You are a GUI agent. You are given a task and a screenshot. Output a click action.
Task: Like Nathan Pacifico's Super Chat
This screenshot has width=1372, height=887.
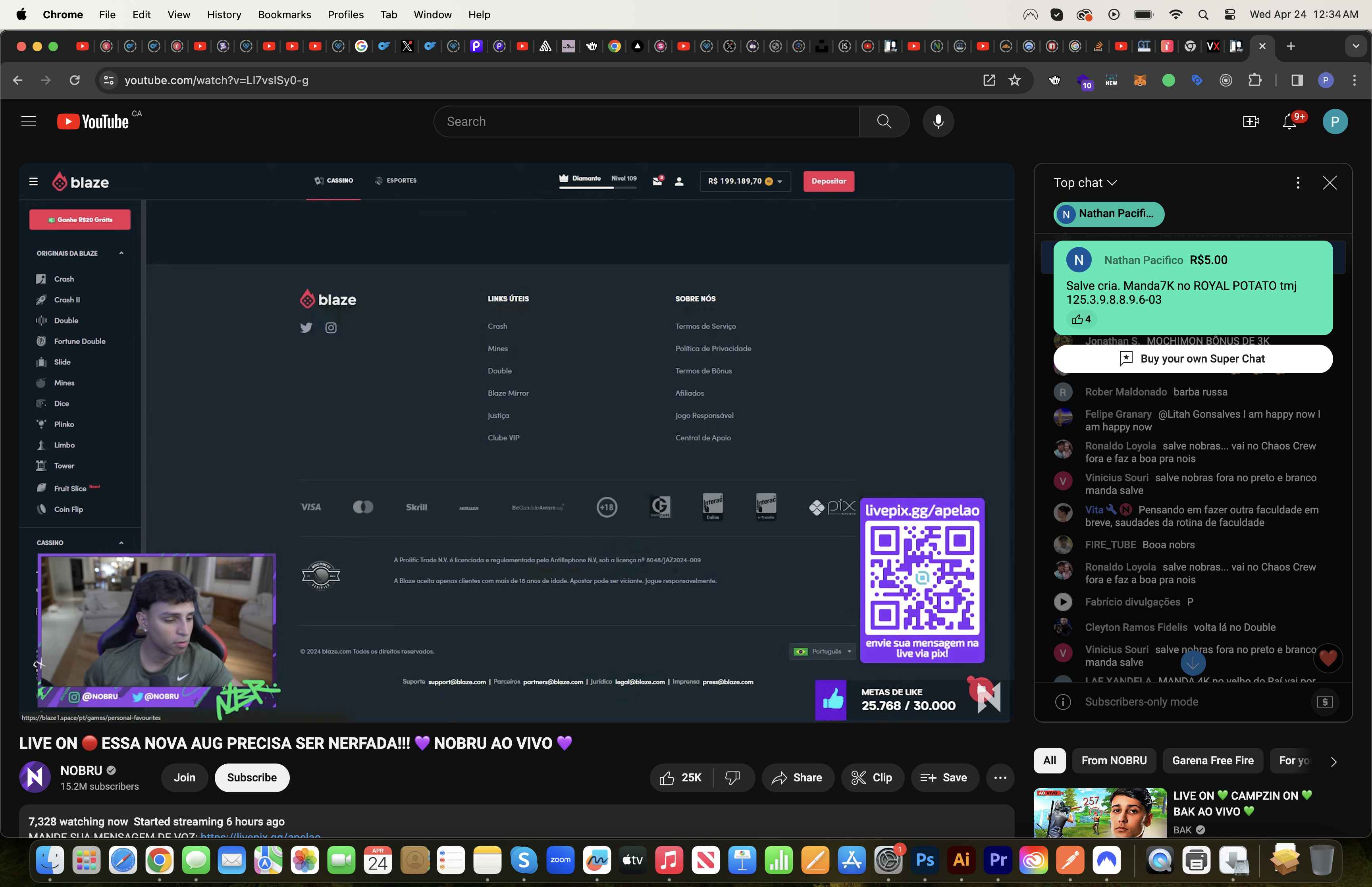point(1081,319)
